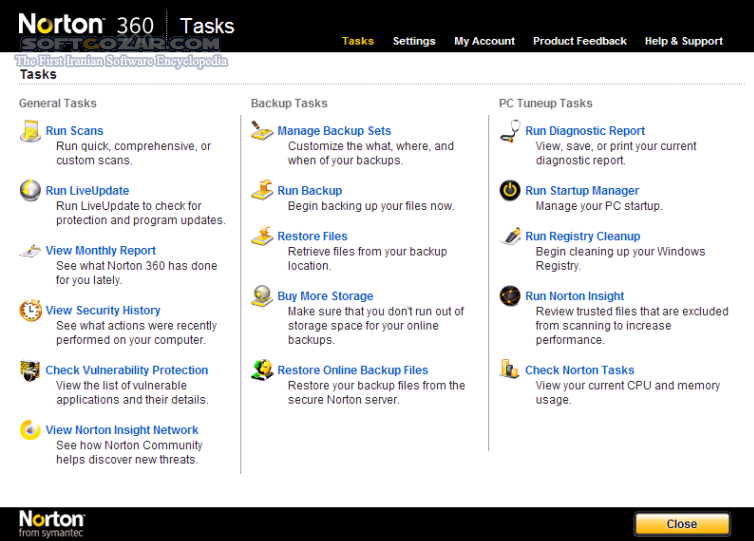Click the View Monthly Report icon
754x541 pixels.
point(30,251)
